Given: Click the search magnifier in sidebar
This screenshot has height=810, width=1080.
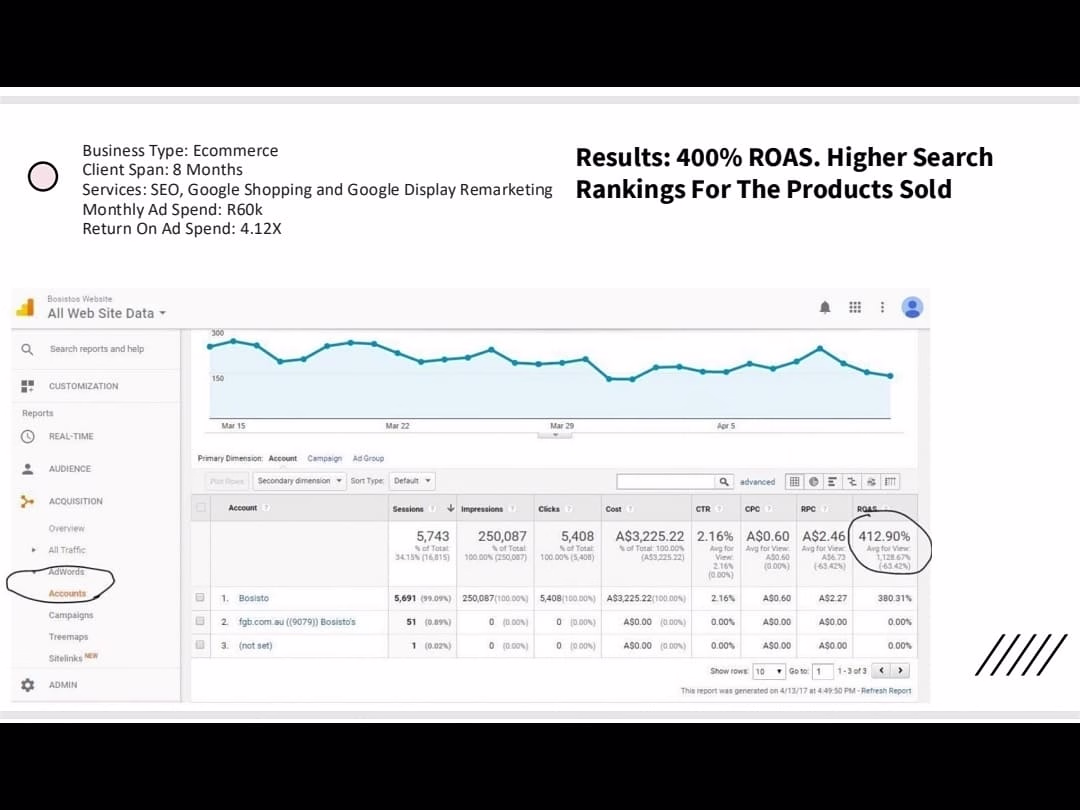Looking at the screenshot, I should 28,349.
